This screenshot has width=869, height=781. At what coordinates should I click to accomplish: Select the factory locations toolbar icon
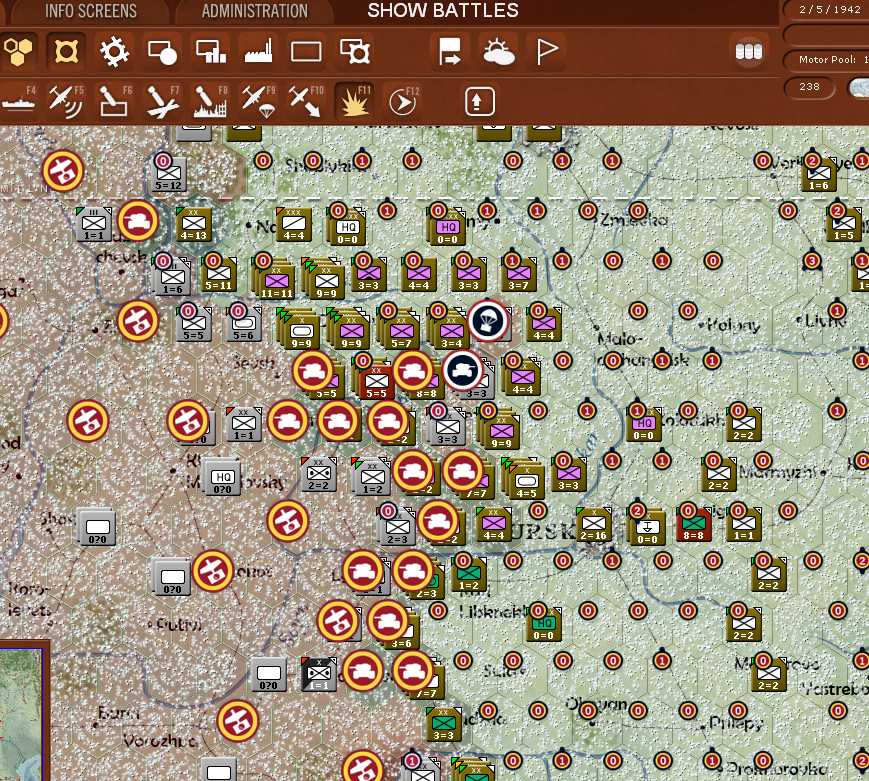point(256,51)
